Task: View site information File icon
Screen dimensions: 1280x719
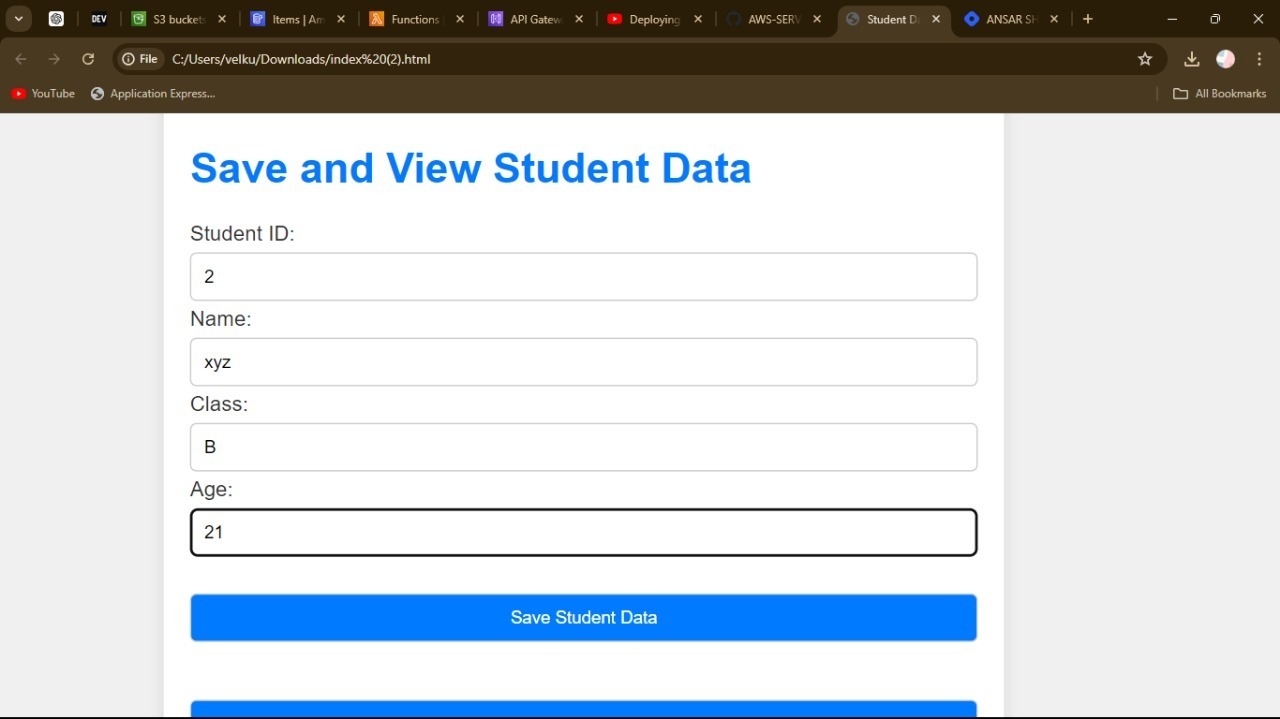Action: click(140, 59)
